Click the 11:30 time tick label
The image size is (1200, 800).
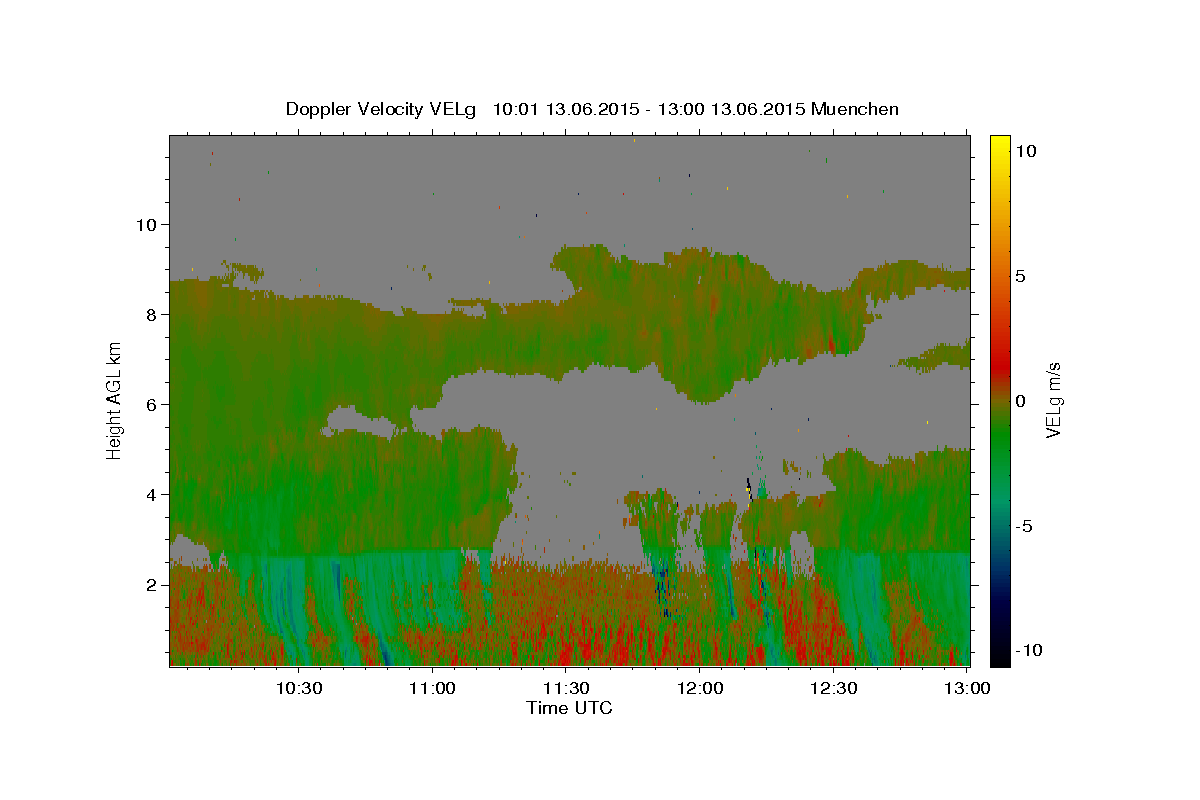[567, 688]
